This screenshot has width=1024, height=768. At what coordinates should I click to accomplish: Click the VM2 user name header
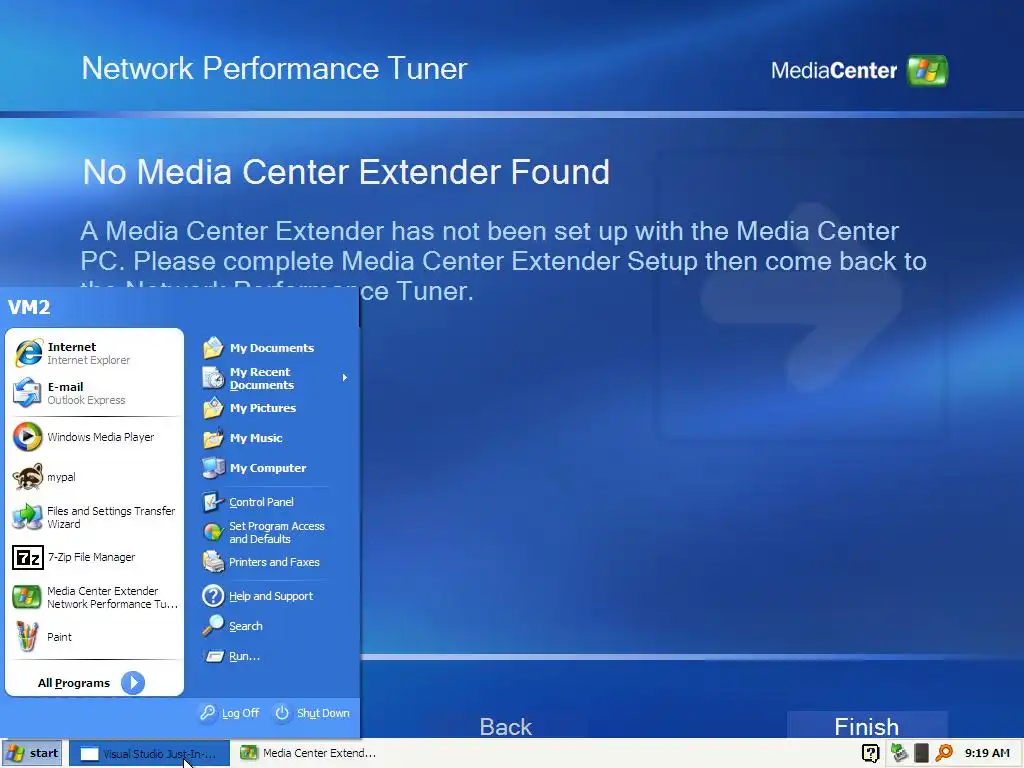tap(29, 307)
